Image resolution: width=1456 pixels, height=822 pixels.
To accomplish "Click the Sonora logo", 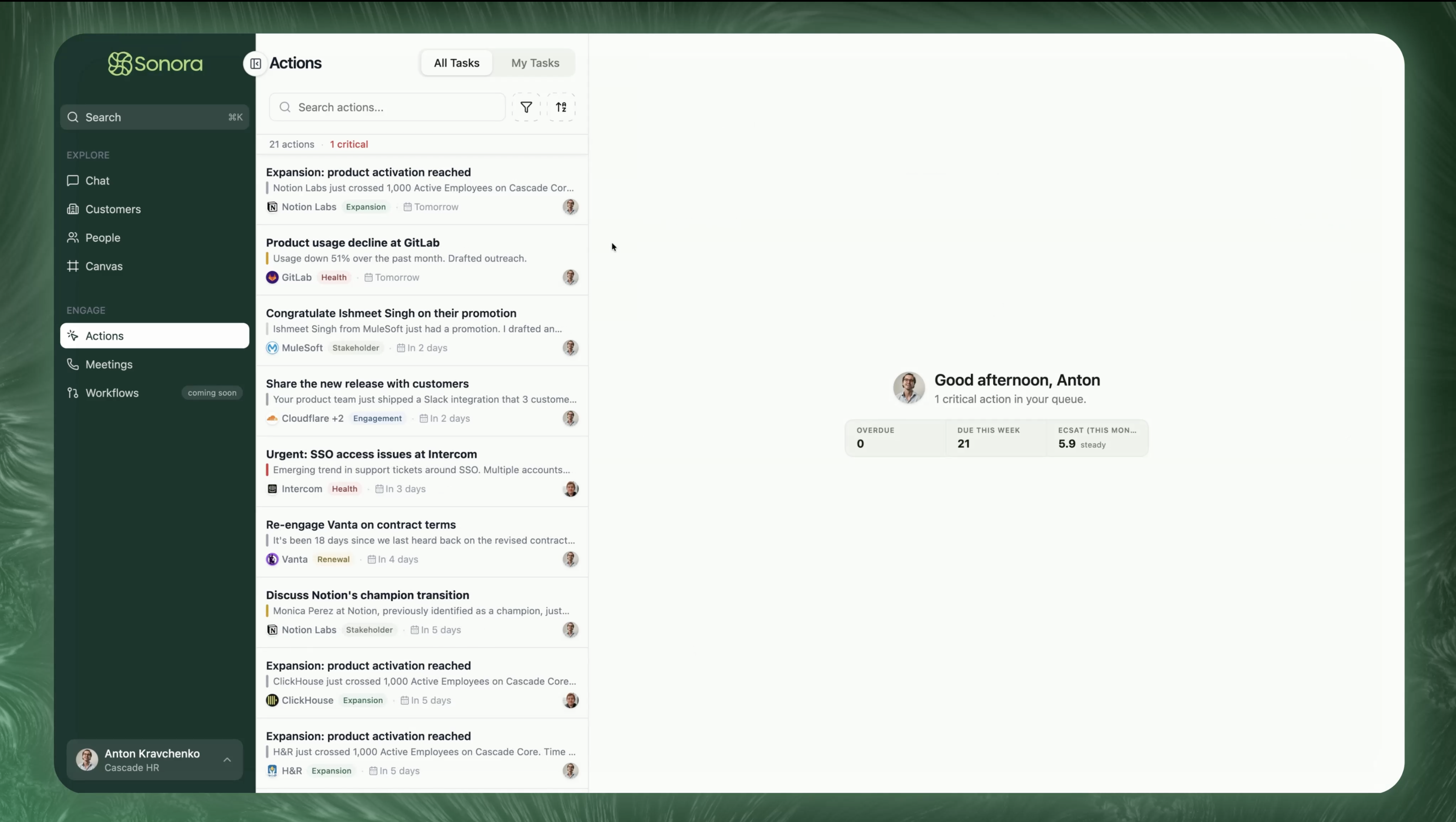I will [155, 64].
